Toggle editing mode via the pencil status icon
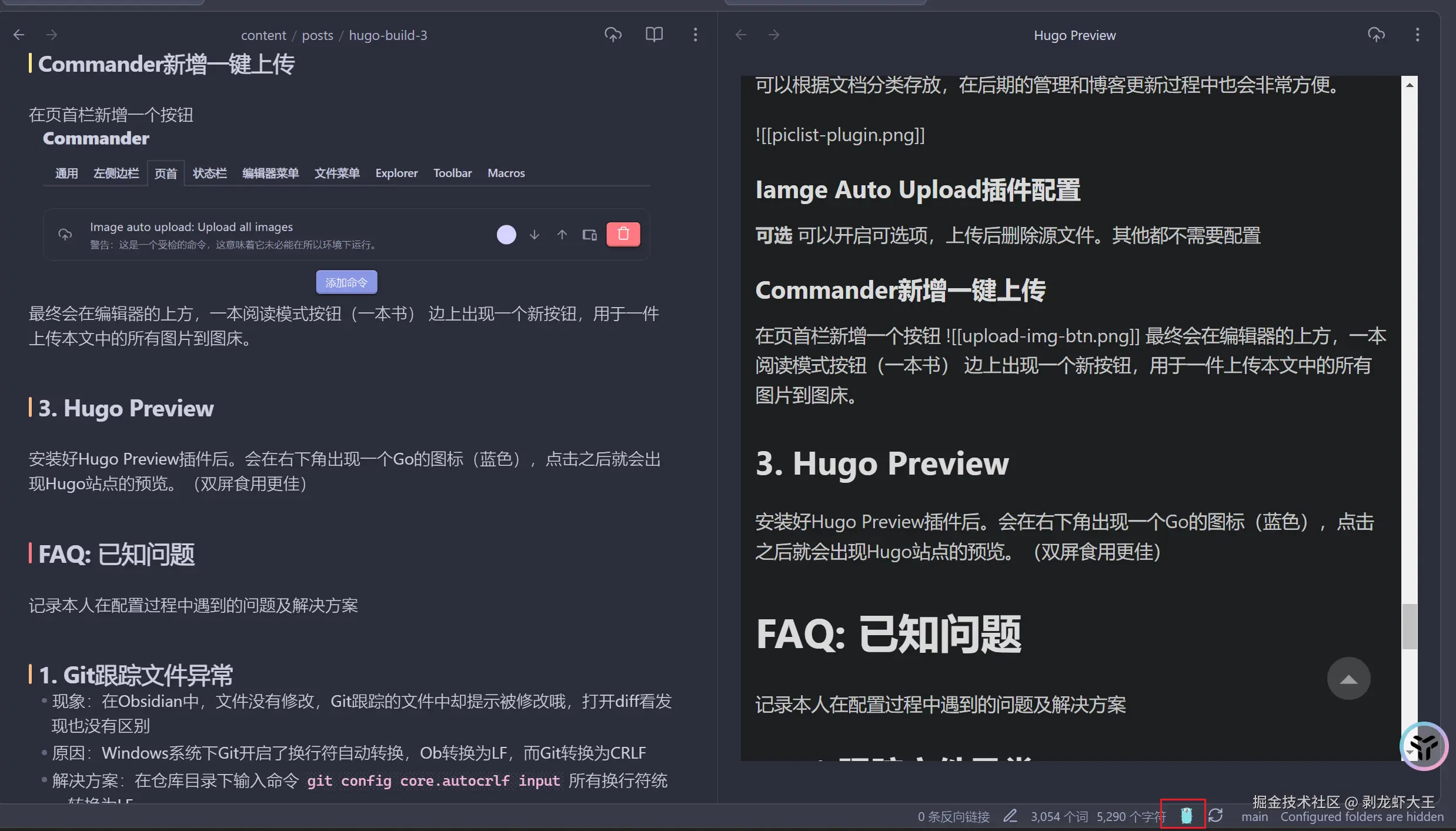The width and height of the screenshot is (1456, 831). click(x=1010, y=816)
